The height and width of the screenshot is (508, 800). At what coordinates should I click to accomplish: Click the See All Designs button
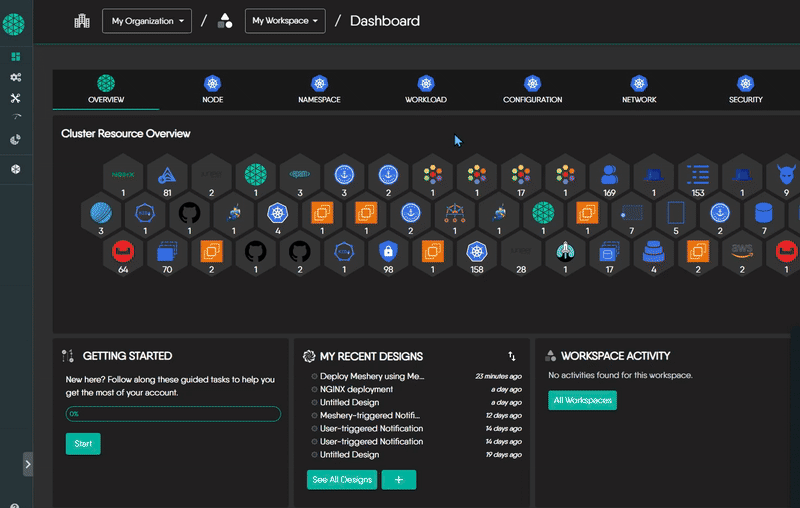[342, 480]
